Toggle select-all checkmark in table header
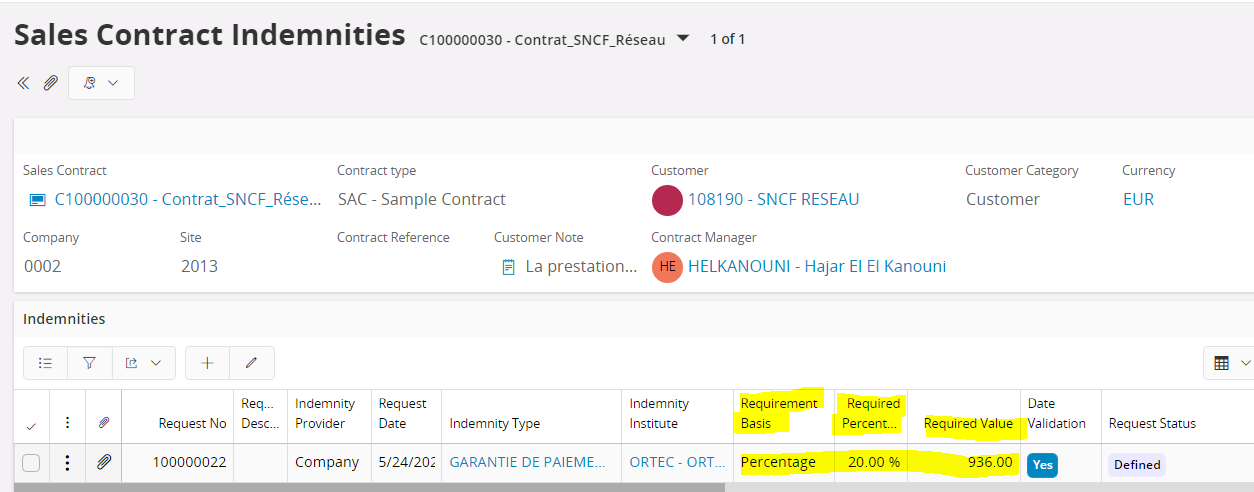The image size is (1254, 492). (x=31, y=425)
